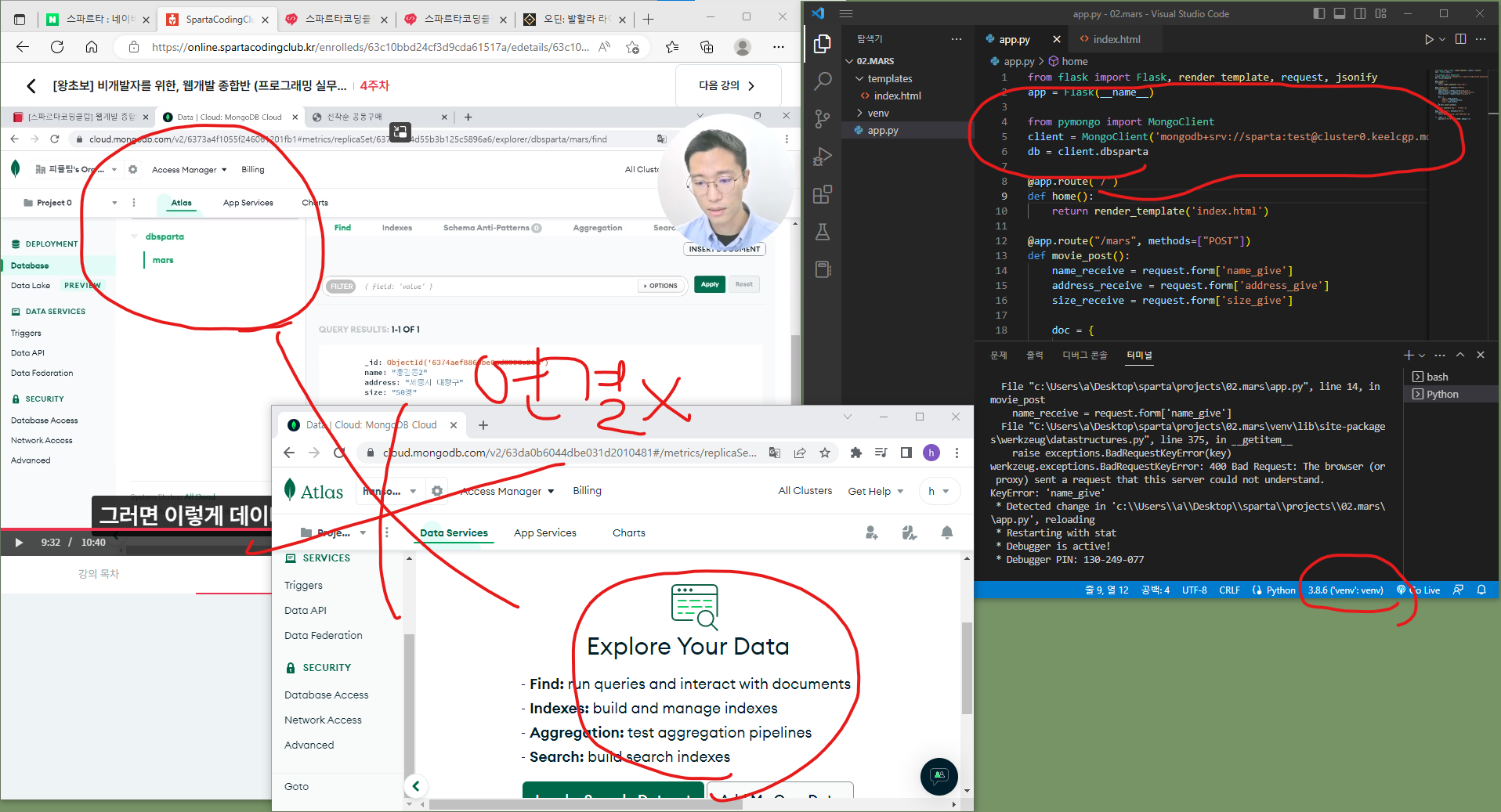Open Atlas Access Manager dropdown
The image size is (1501, 812).
tap(508, 491)
